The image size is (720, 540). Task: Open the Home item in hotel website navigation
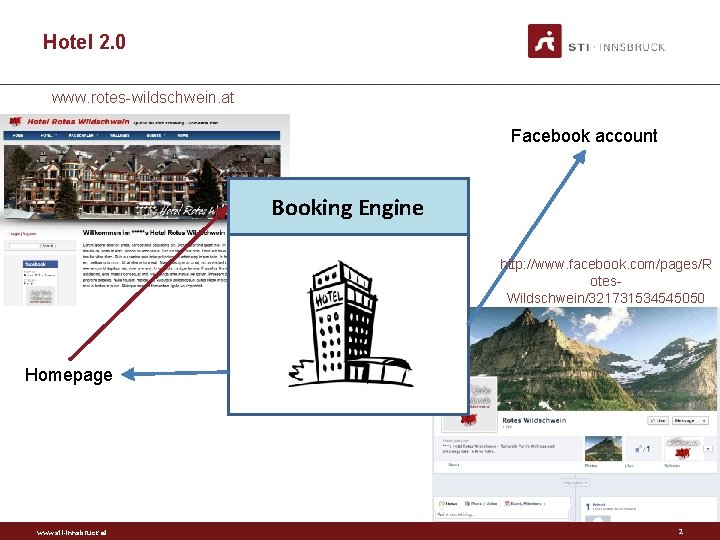pyautogui.click(x=18, y=135)
